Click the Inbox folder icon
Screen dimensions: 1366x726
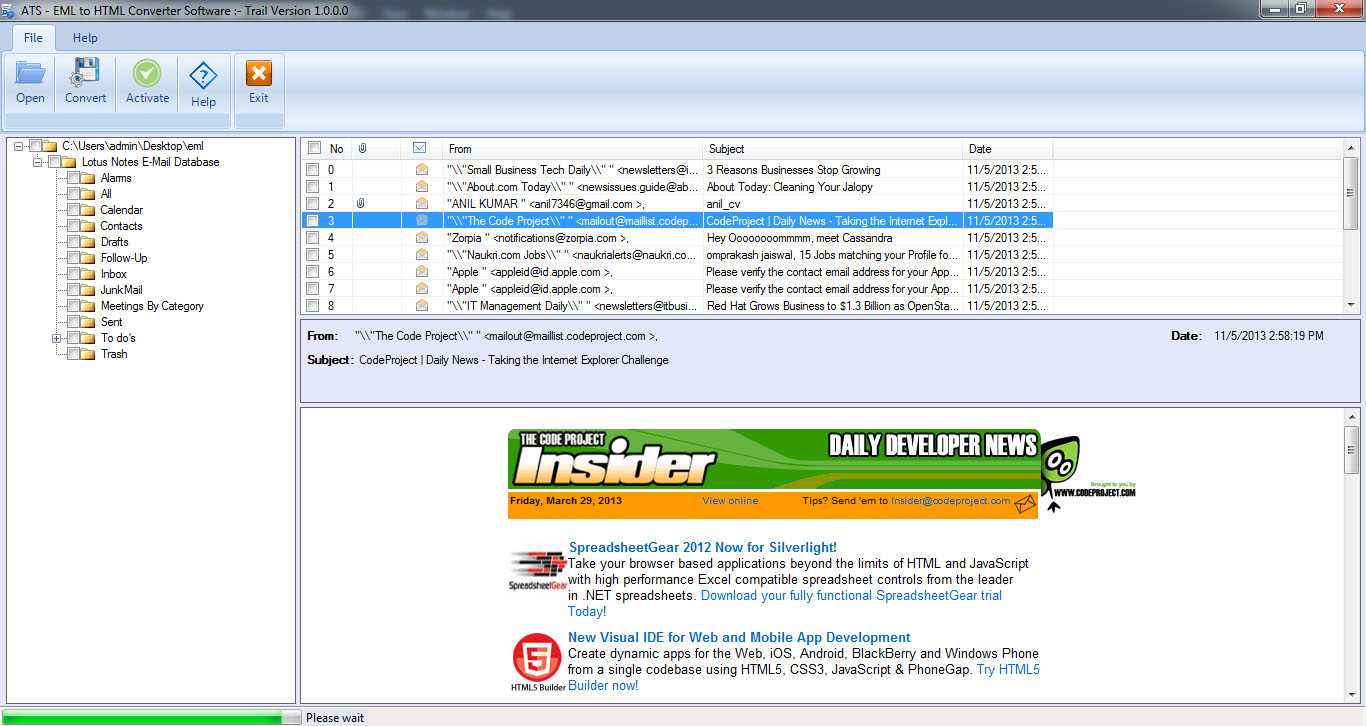[88, 274]
